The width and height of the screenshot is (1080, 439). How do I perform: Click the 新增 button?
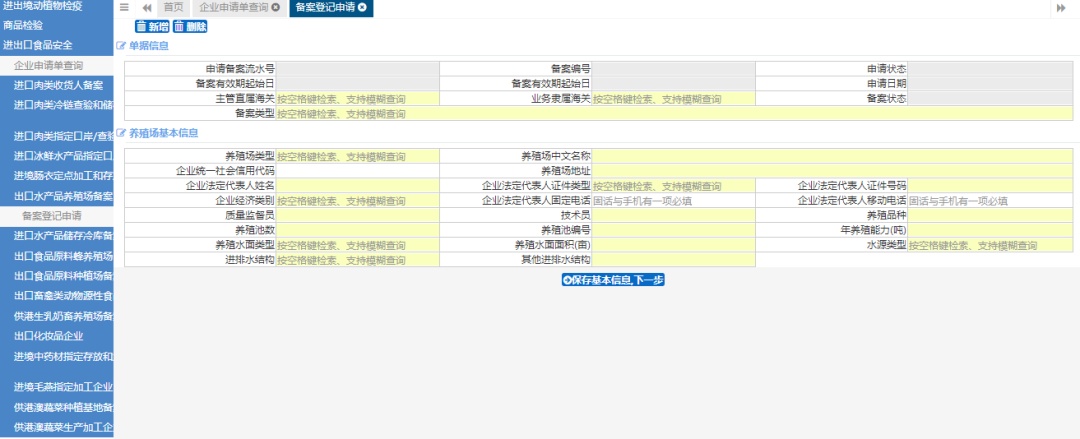[152, 26]
